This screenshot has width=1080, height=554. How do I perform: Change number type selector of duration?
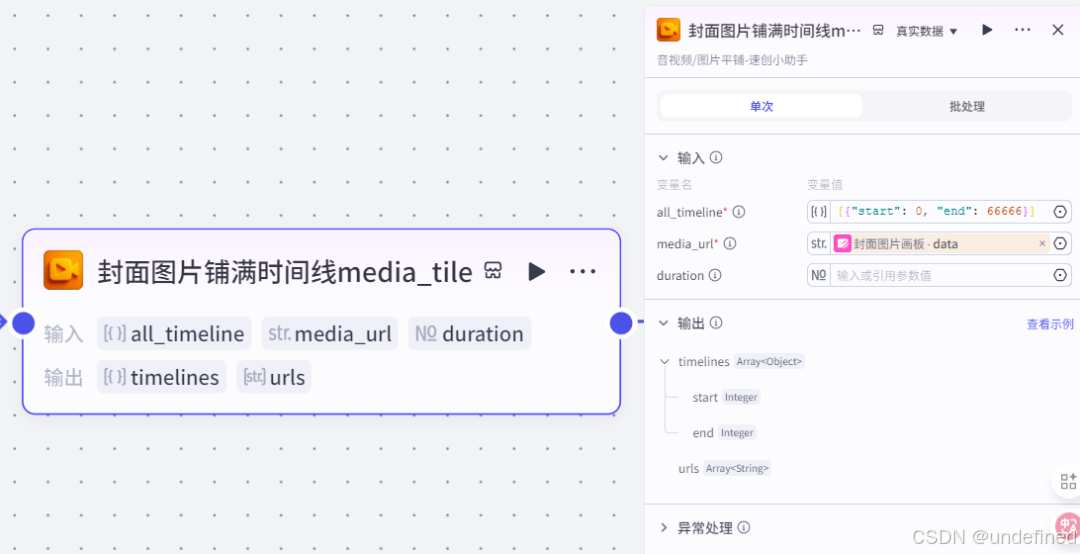(x=819, y=276)
